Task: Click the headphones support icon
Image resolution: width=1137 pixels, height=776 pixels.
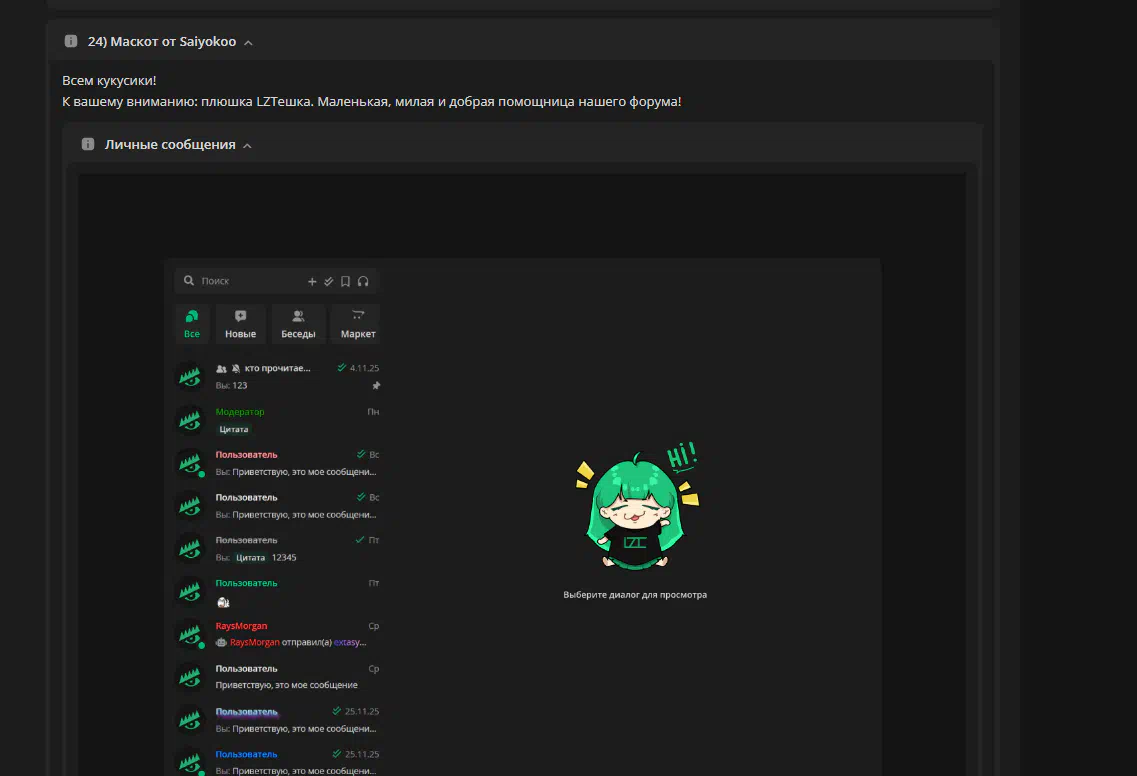Action: (363, 282)
